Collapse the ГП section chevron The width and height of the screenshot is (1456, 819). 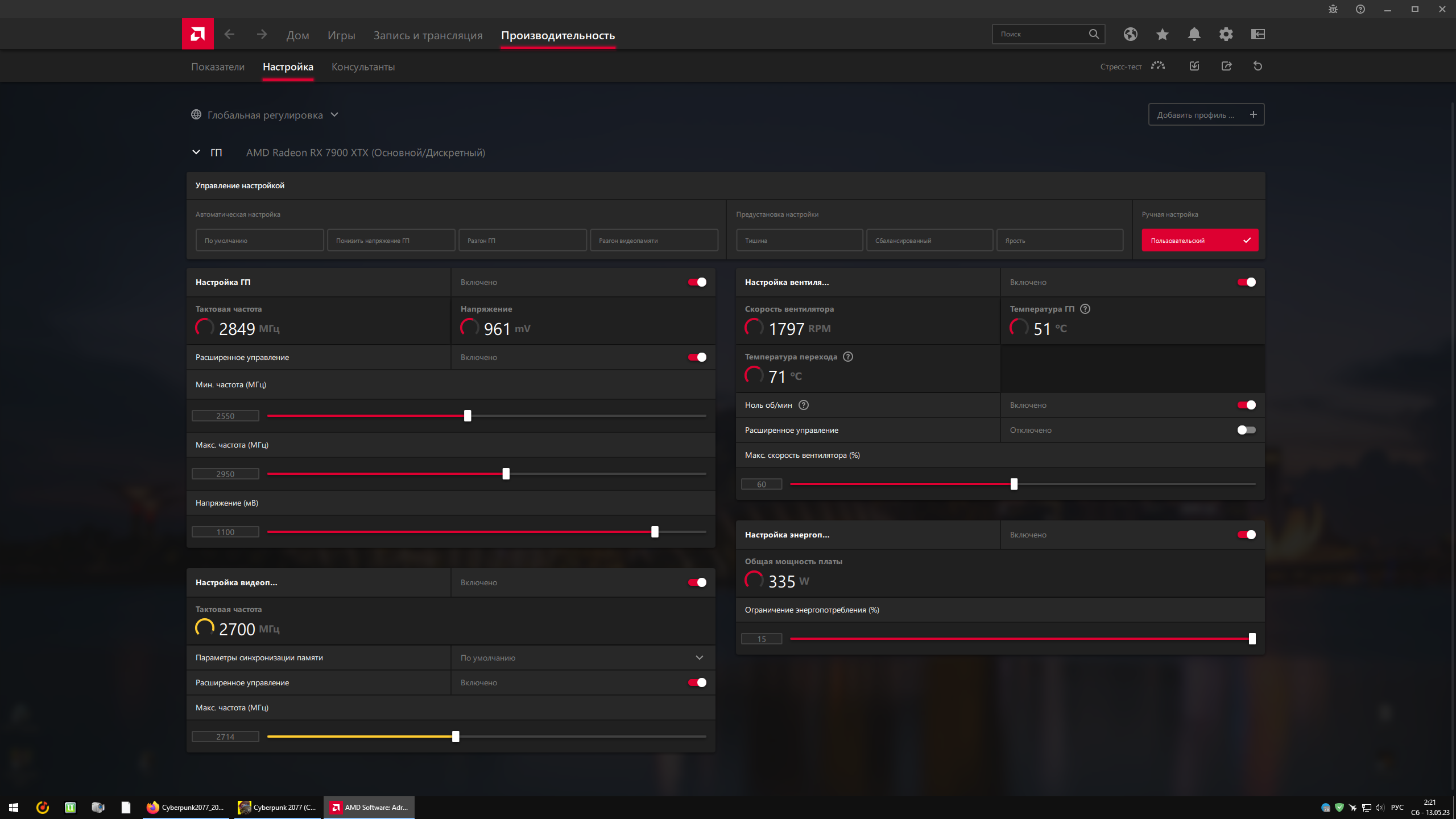(196, 152)
